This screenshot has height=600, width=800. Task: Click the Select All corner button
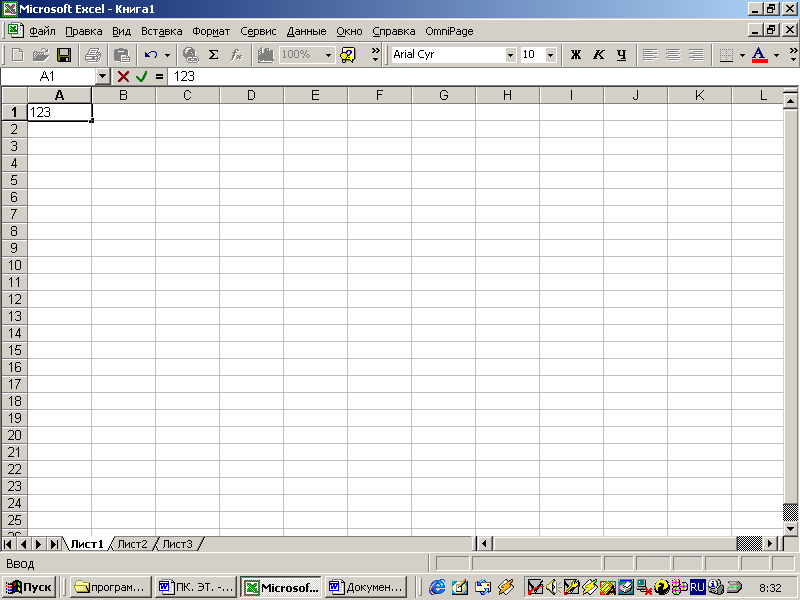click(14, 95)
